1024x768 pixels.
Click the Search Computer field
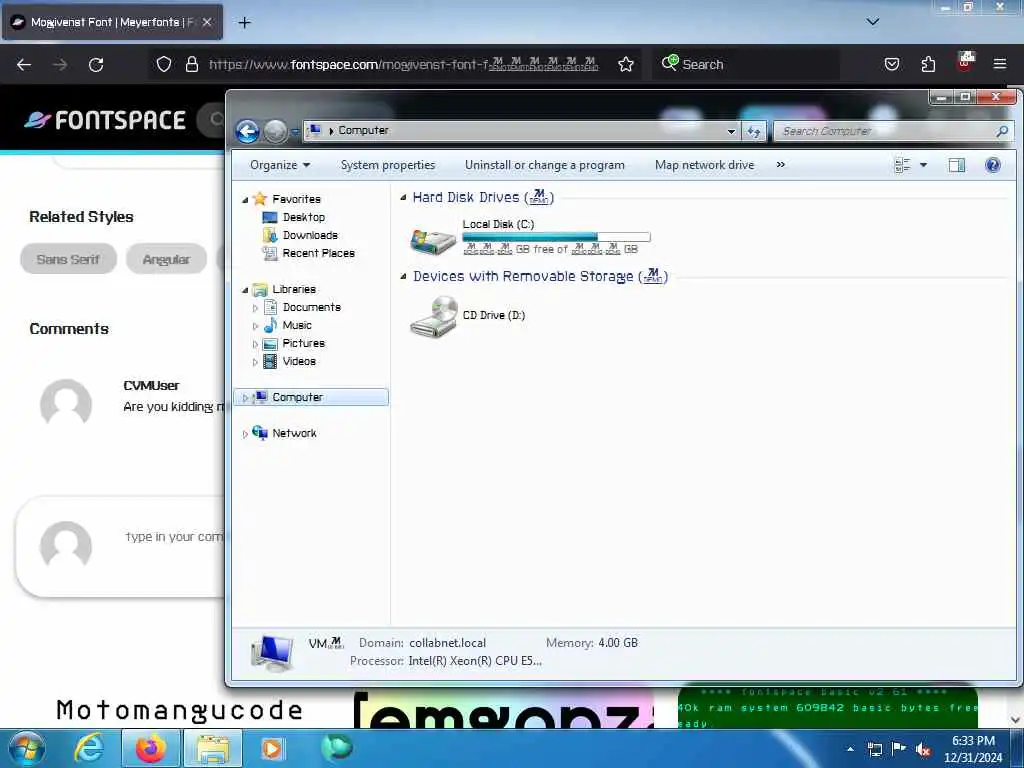(893, 131)
